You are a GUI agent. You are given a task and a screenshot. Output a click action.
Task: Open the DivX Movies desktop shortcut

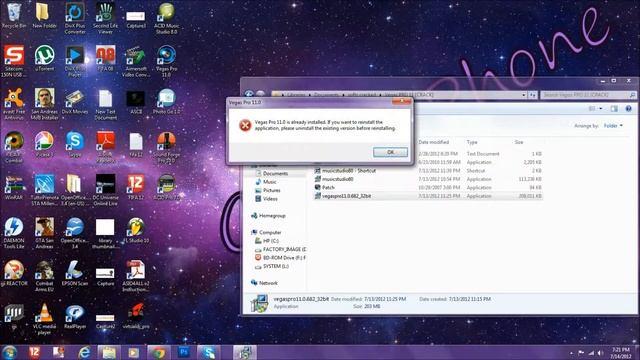[x=75, y=102]
